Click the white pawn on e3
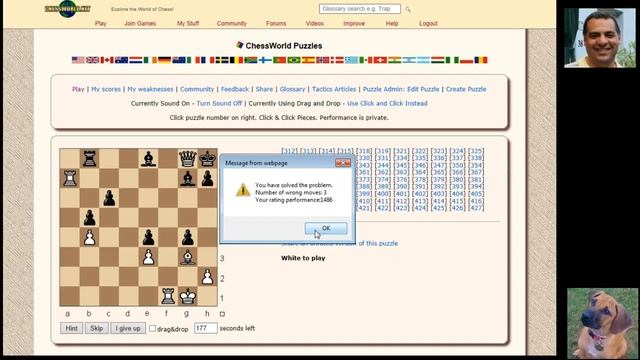 pos(149,257)
